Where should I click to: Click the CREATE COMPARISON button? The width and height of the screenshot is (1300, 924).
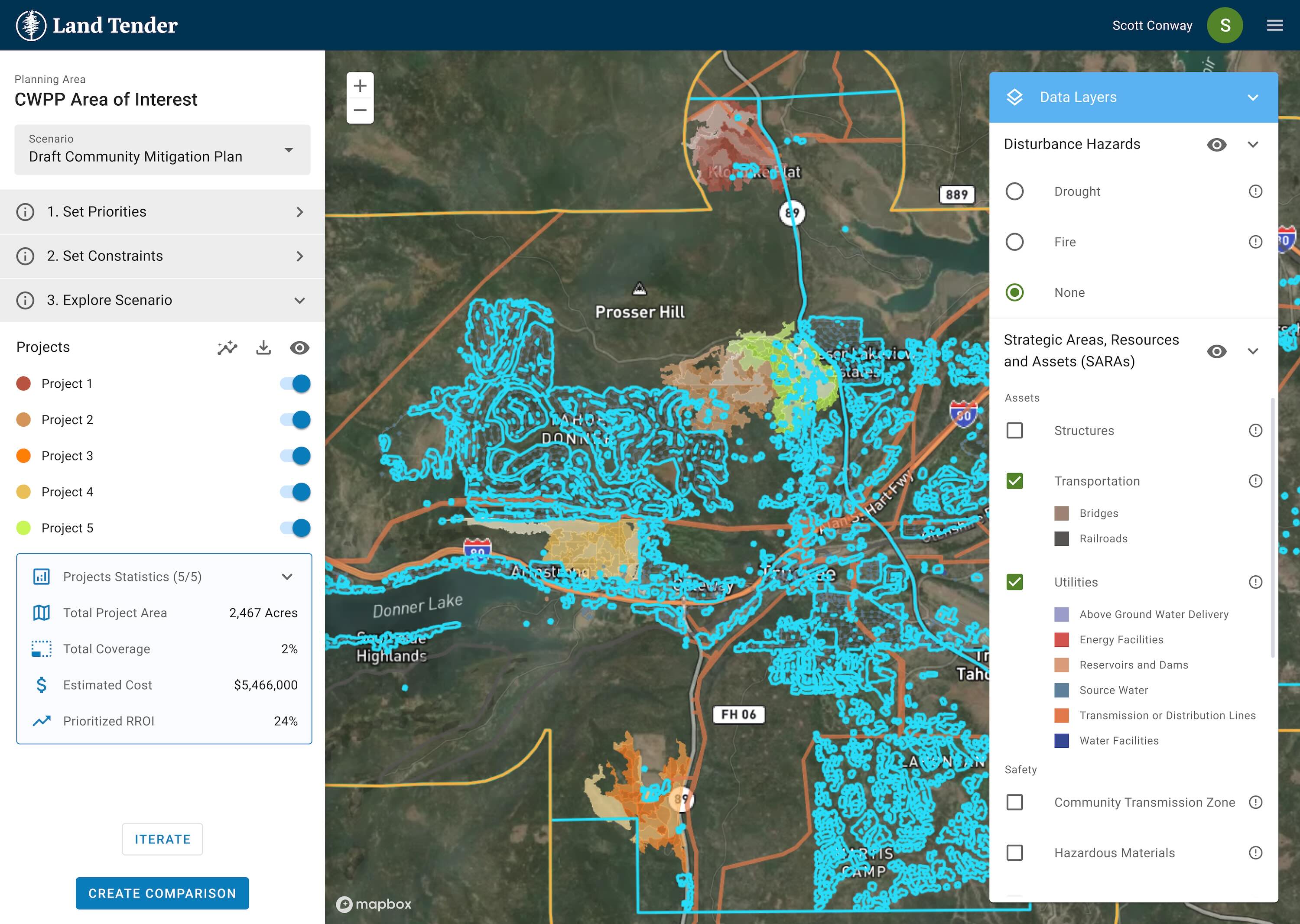click(162, 893)
